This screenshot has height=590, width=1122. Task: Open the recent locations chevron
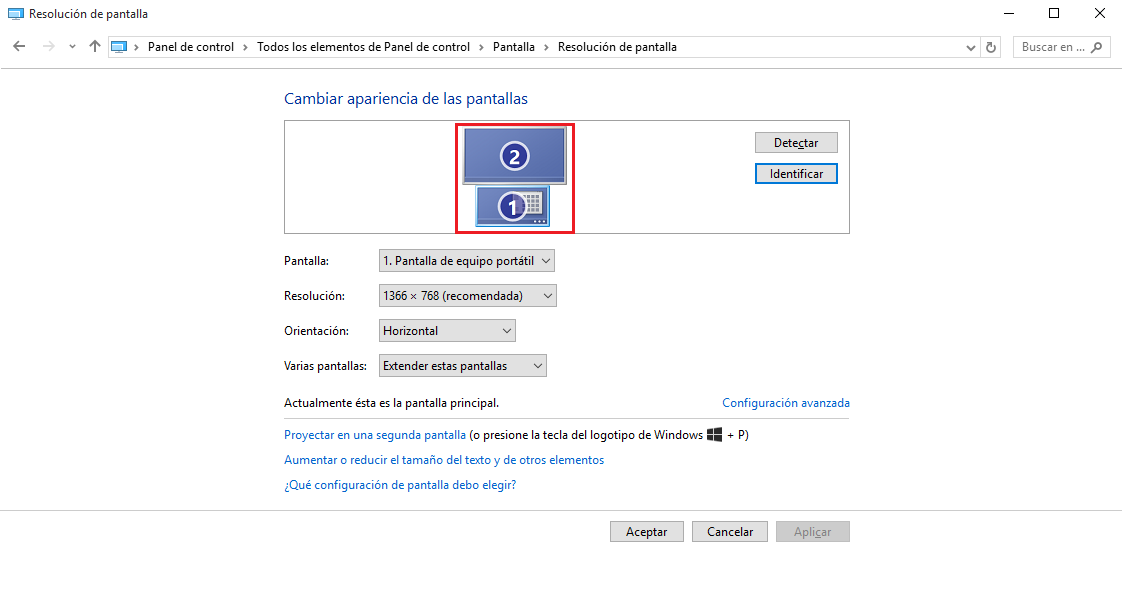72,47
